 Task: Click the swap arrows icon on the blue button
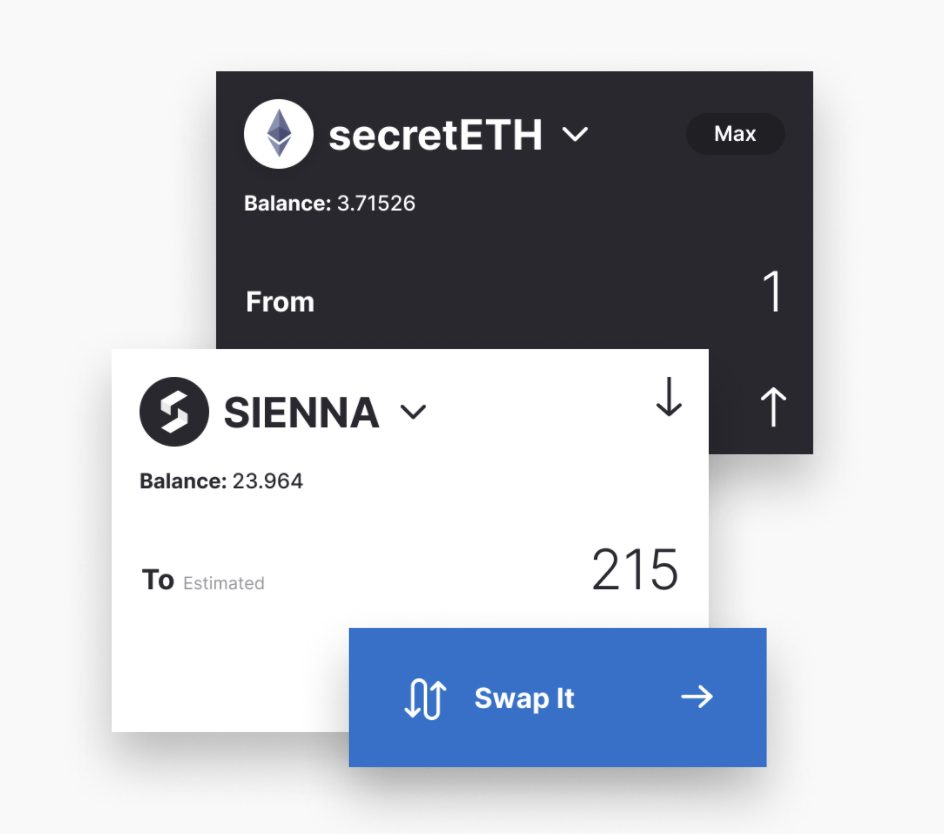[x=423, y=699]
